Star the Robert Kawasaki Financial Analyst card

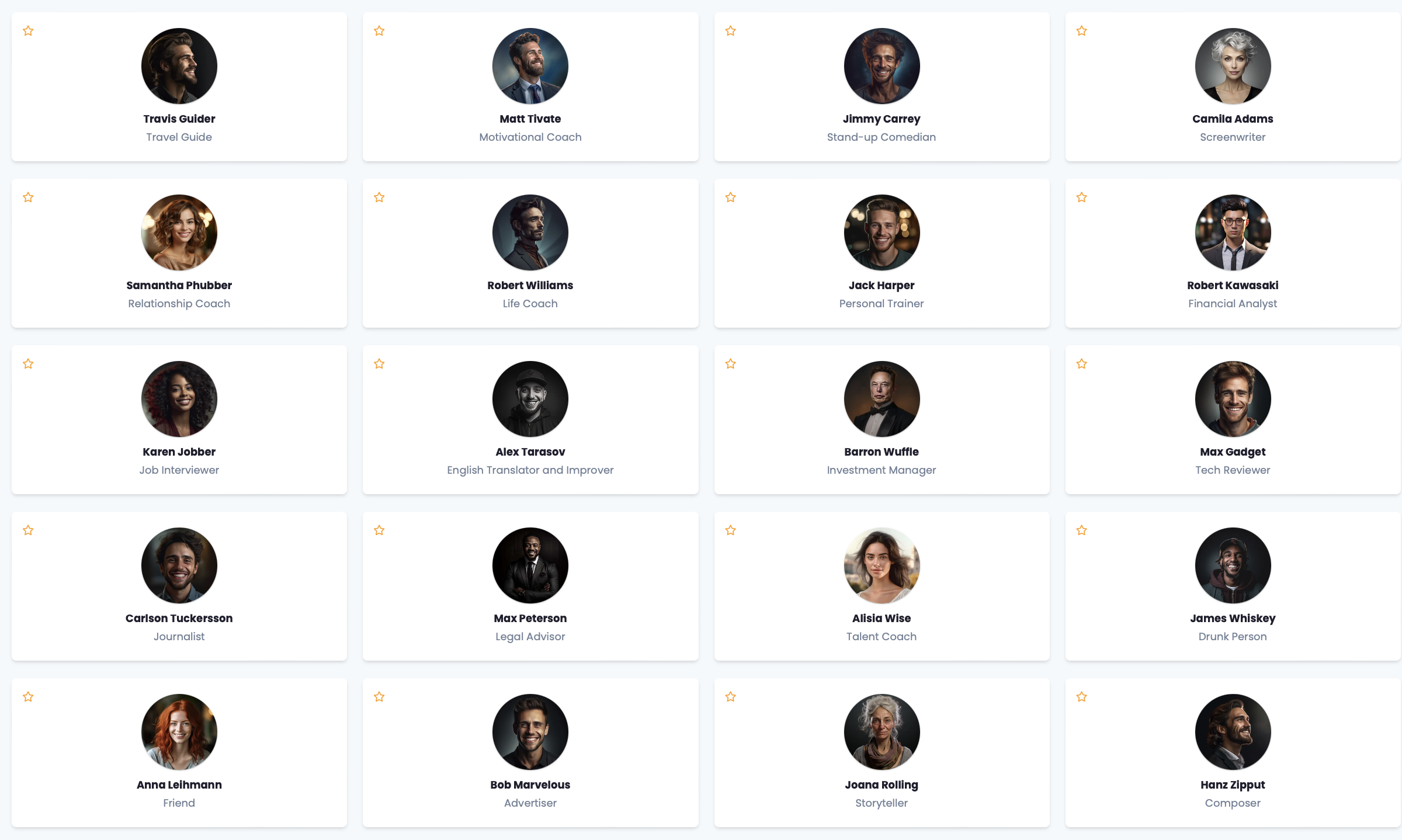[x=1081, y=197]
